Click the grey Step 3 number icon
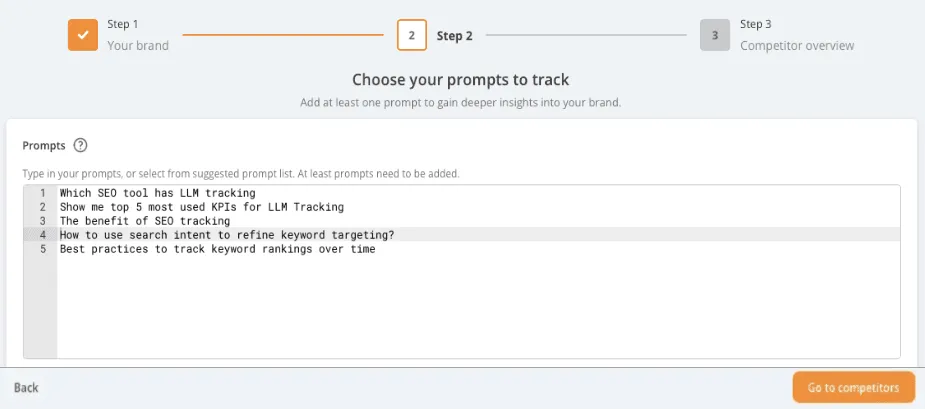The height and width of the screenshot is (409, 925). [715, 35]
